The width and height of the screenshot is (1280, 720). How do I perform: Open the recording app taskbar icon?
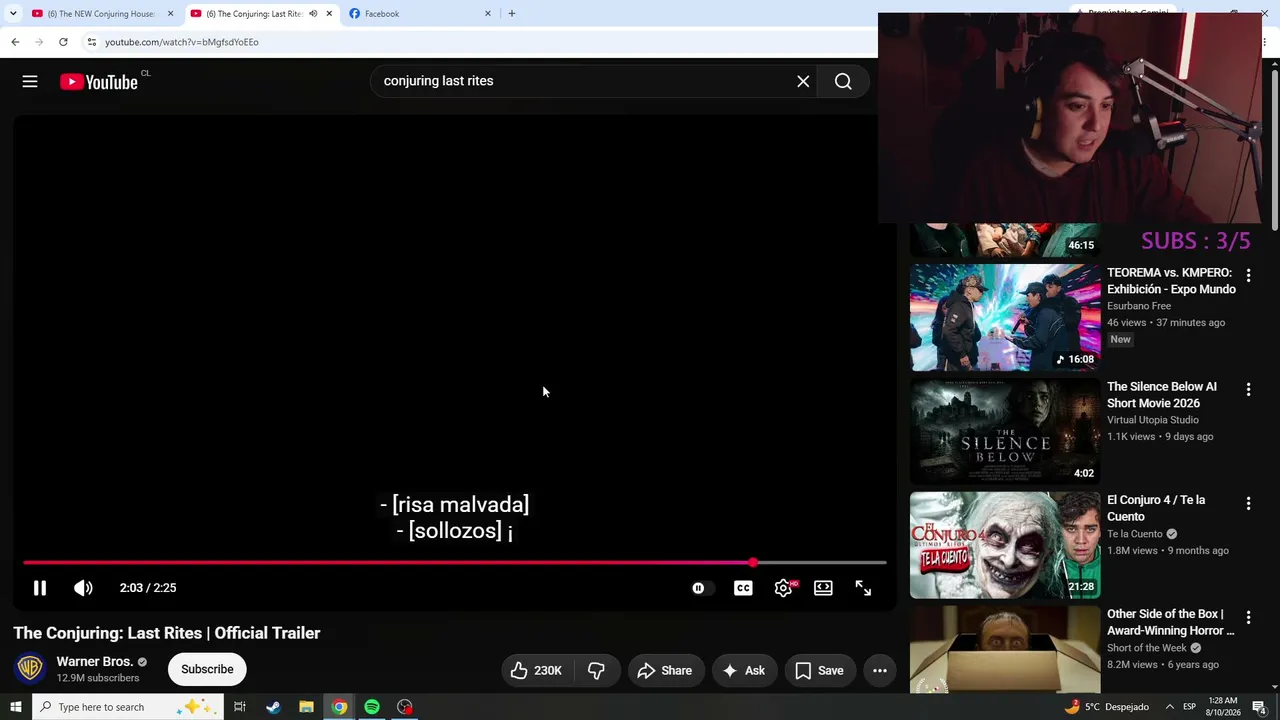(x=405, y=707)
